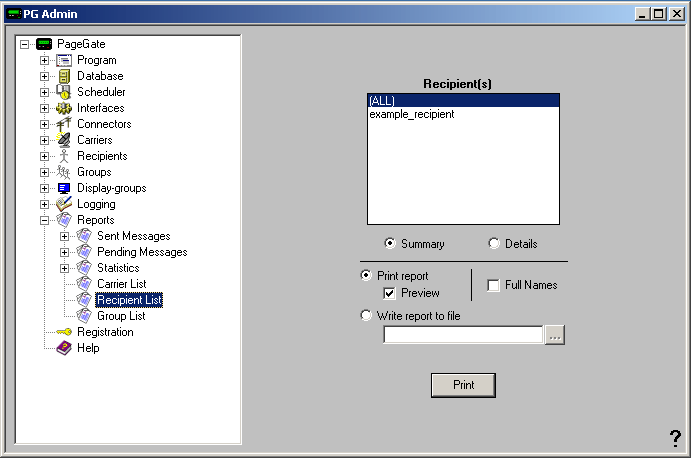Choose Write report to file option
The width and height of the screenshot is (691, 458).
(366, 316)
